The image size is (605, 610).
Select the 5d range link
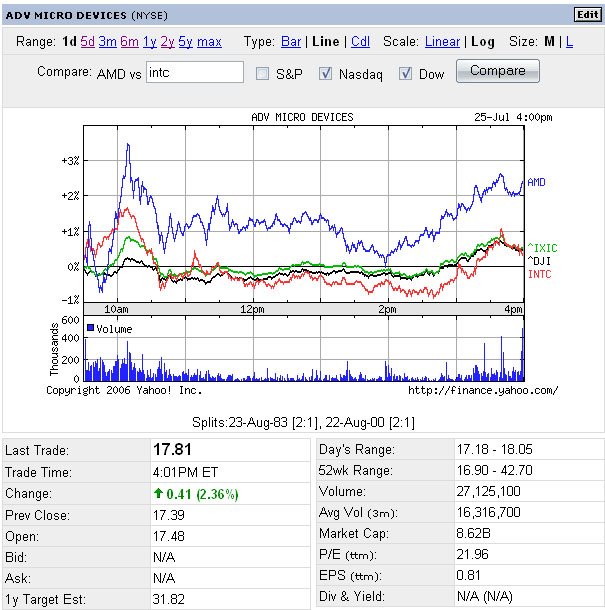click(x=88, y=42)
